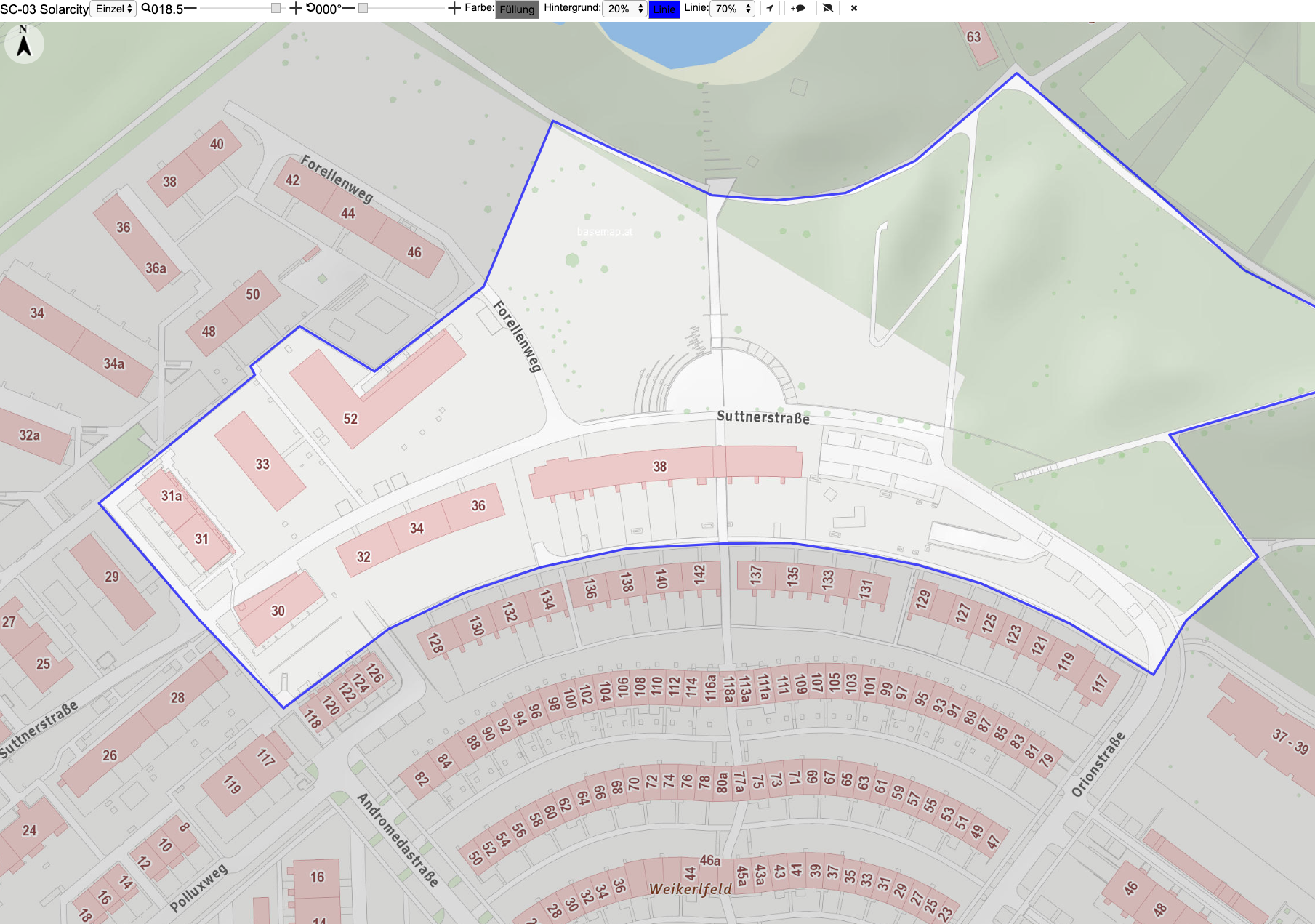
Task: Increase zoom with the plus icon
Action: click(x=296, y=9)
